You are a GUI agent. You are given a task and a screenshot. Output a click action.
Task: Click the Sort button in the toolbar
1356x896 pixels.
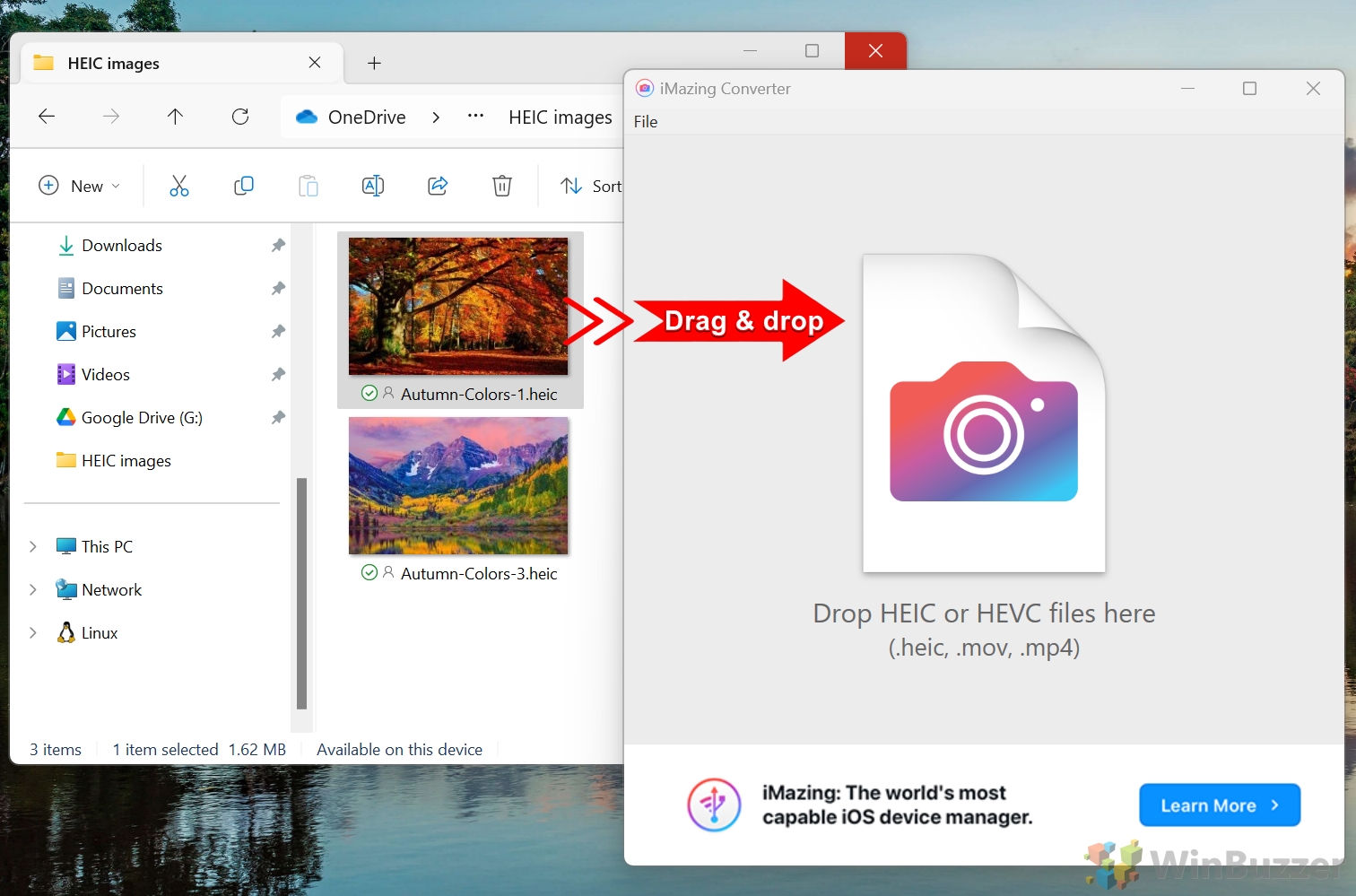(592, 186)
